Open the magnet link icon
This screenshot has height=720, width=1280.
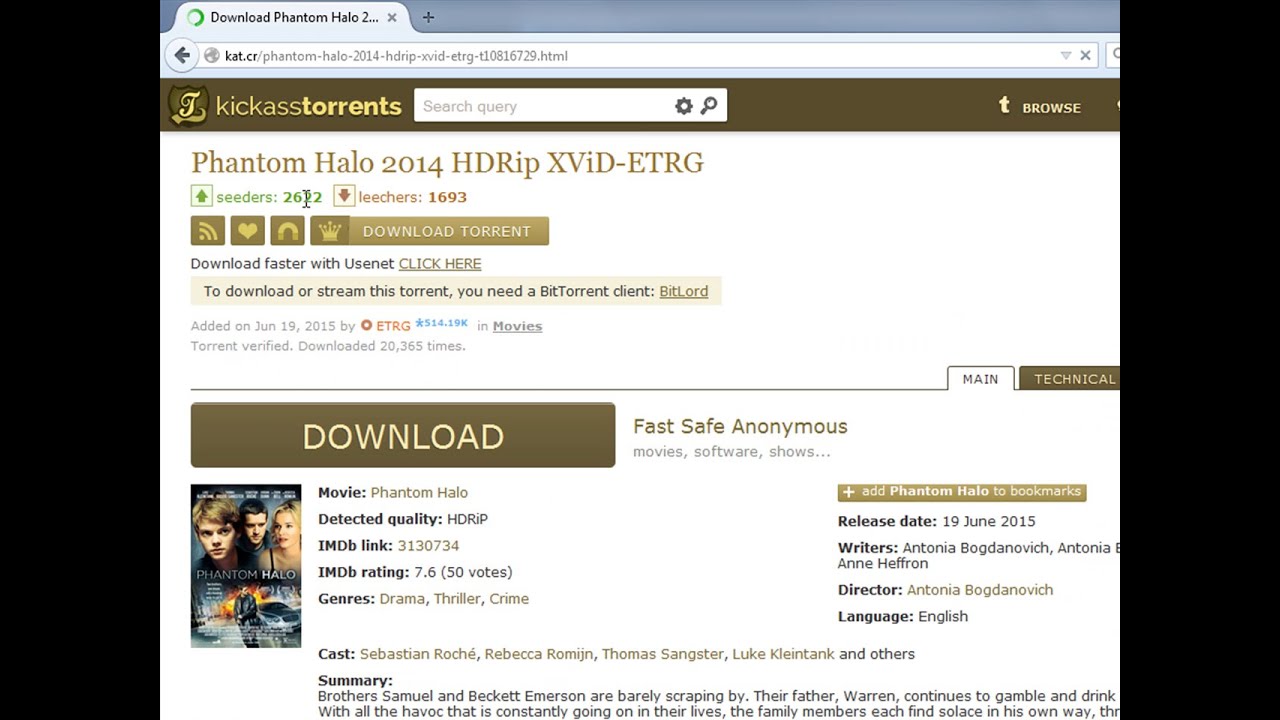287,231
